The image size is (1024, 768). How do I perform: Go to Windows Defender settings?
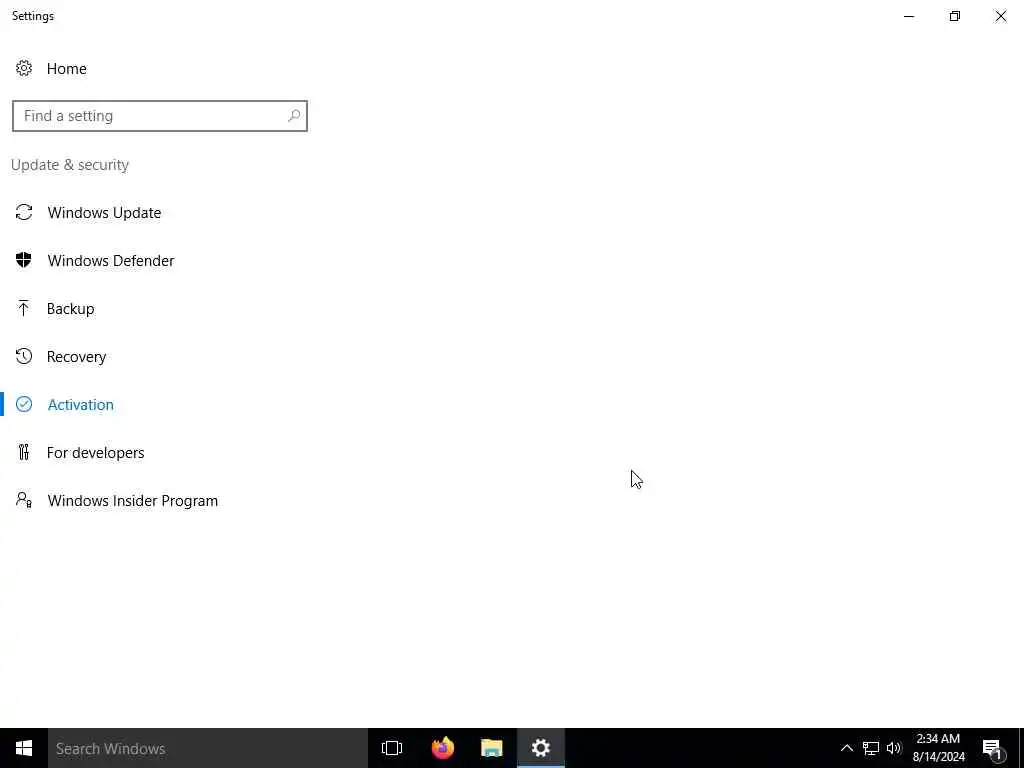tap(111, 261)
